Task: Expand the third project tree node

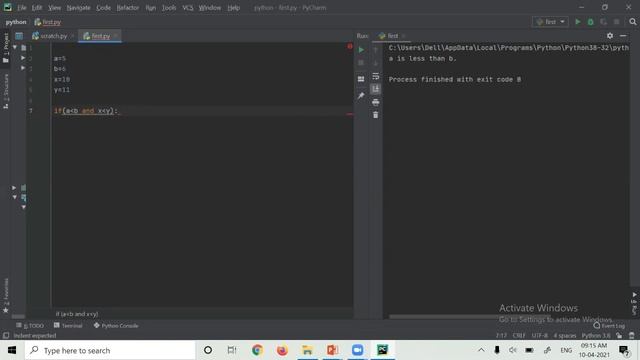Action: click(23, 68)
